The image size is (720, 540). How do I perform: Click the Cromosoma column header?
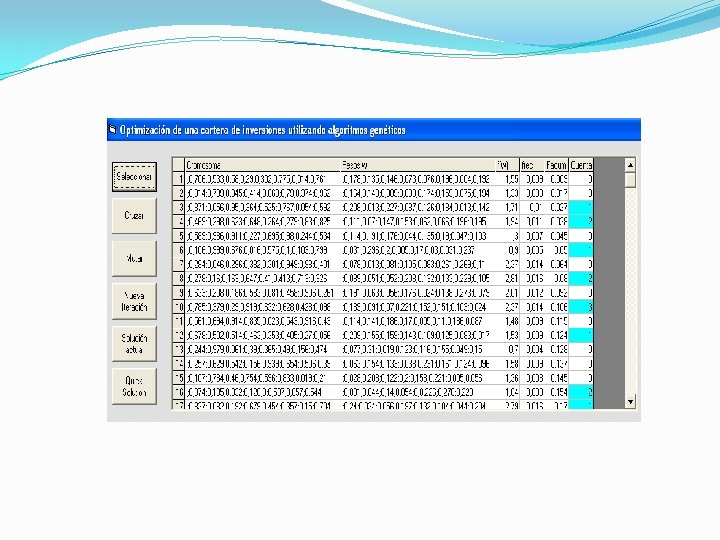262,165
